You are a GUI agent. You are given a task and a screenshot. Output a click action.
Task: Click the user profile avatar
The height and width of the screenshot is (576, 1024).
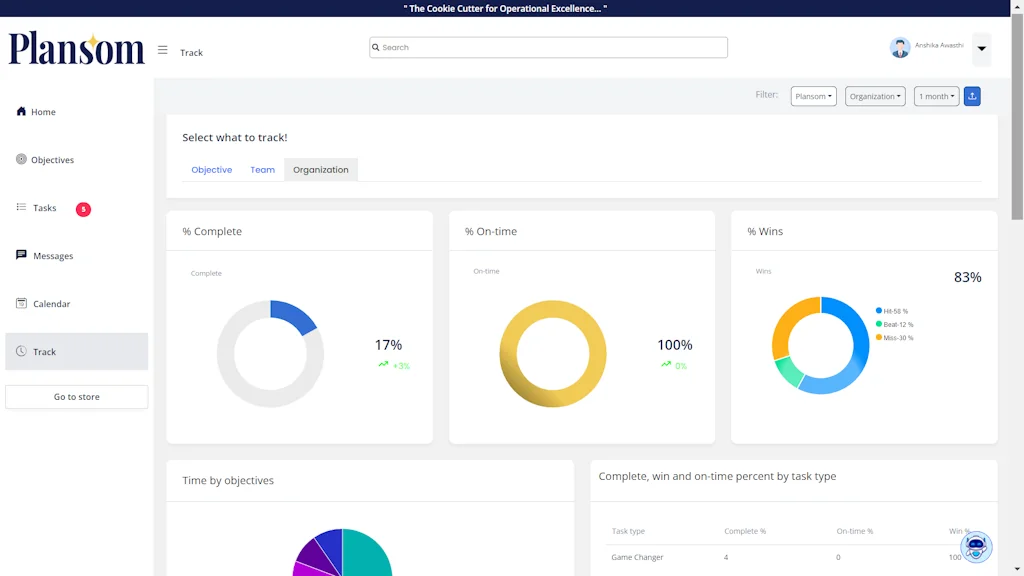pos(900,48)
